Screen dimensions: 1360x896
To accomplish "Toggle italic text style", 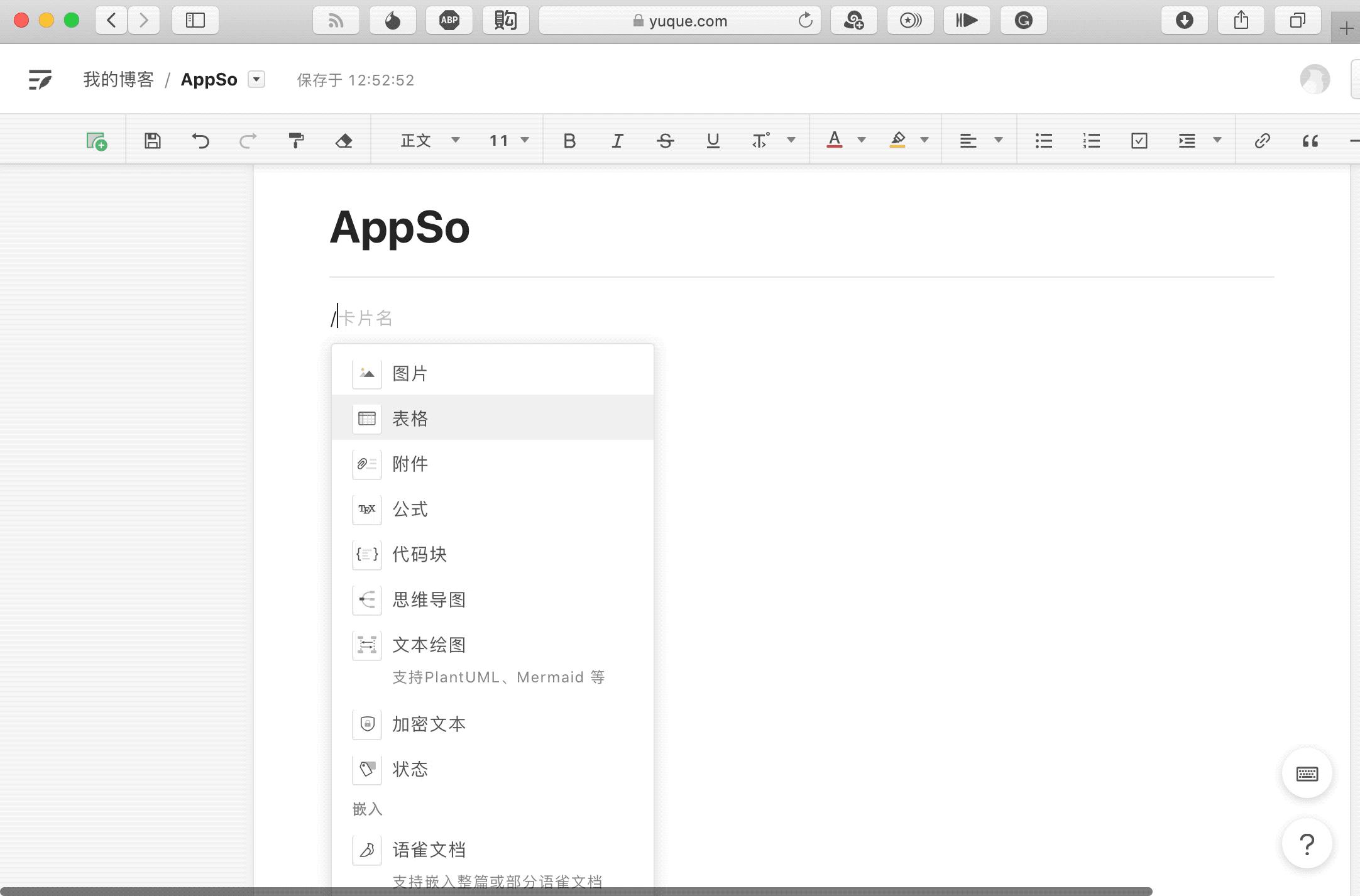I will 617,141.
